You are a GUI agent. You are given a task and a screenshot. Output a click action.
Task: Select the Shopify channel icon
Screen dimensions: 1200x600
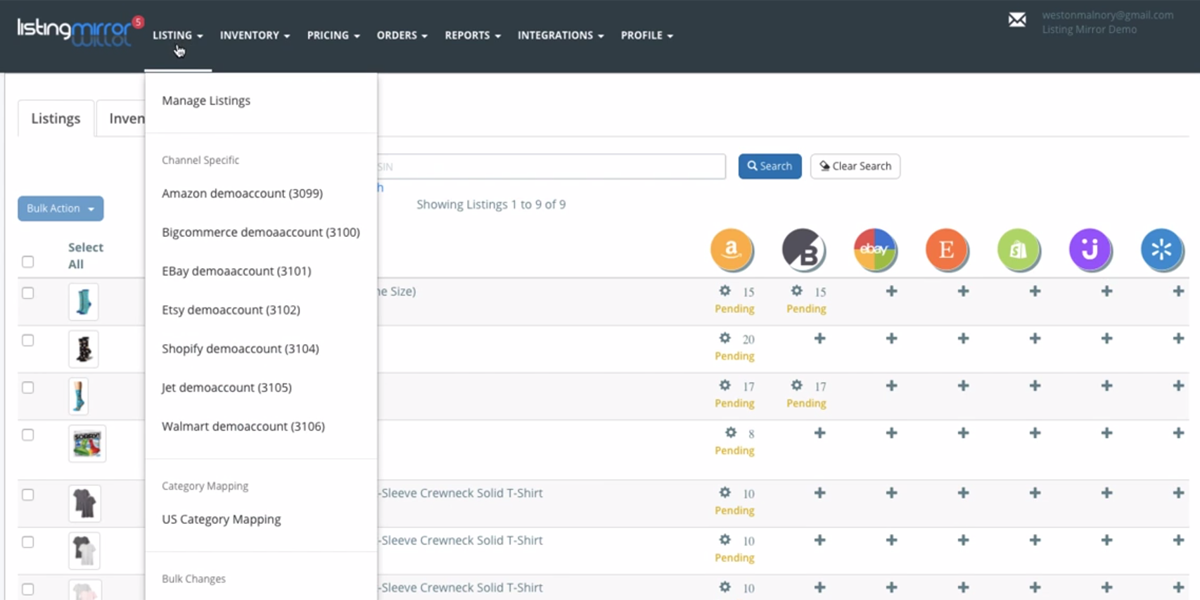[1019, 249]
